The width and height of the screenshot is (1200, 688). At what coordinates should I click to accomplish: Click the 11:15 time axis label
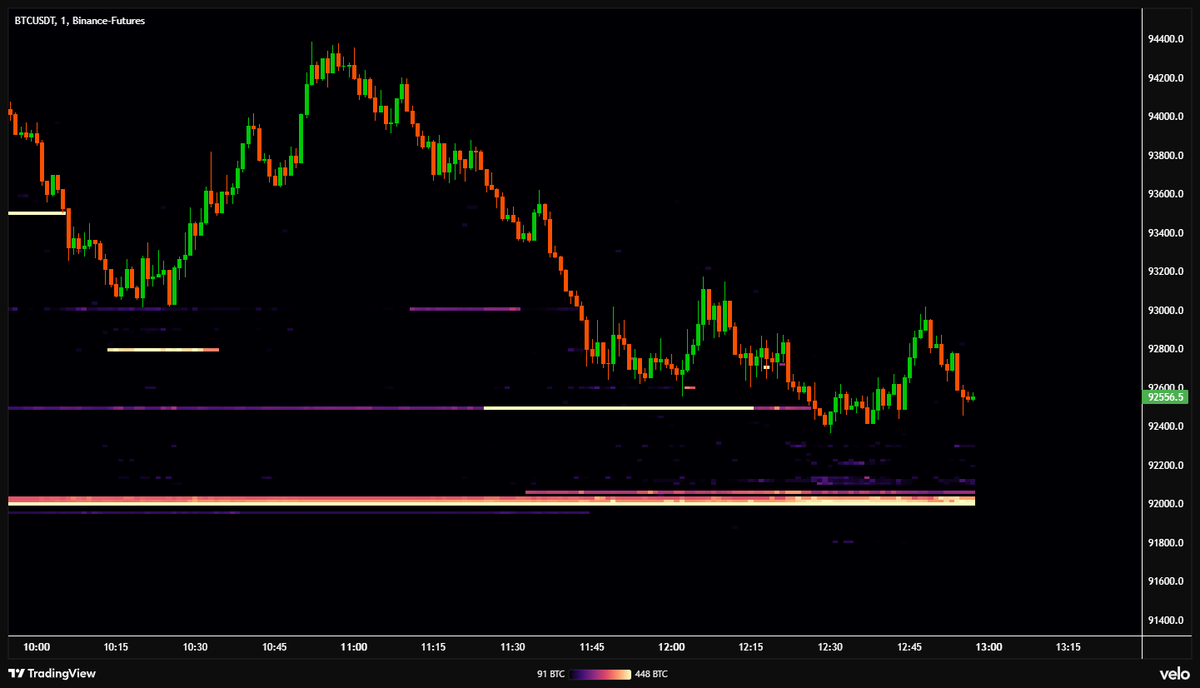(433, 647)
